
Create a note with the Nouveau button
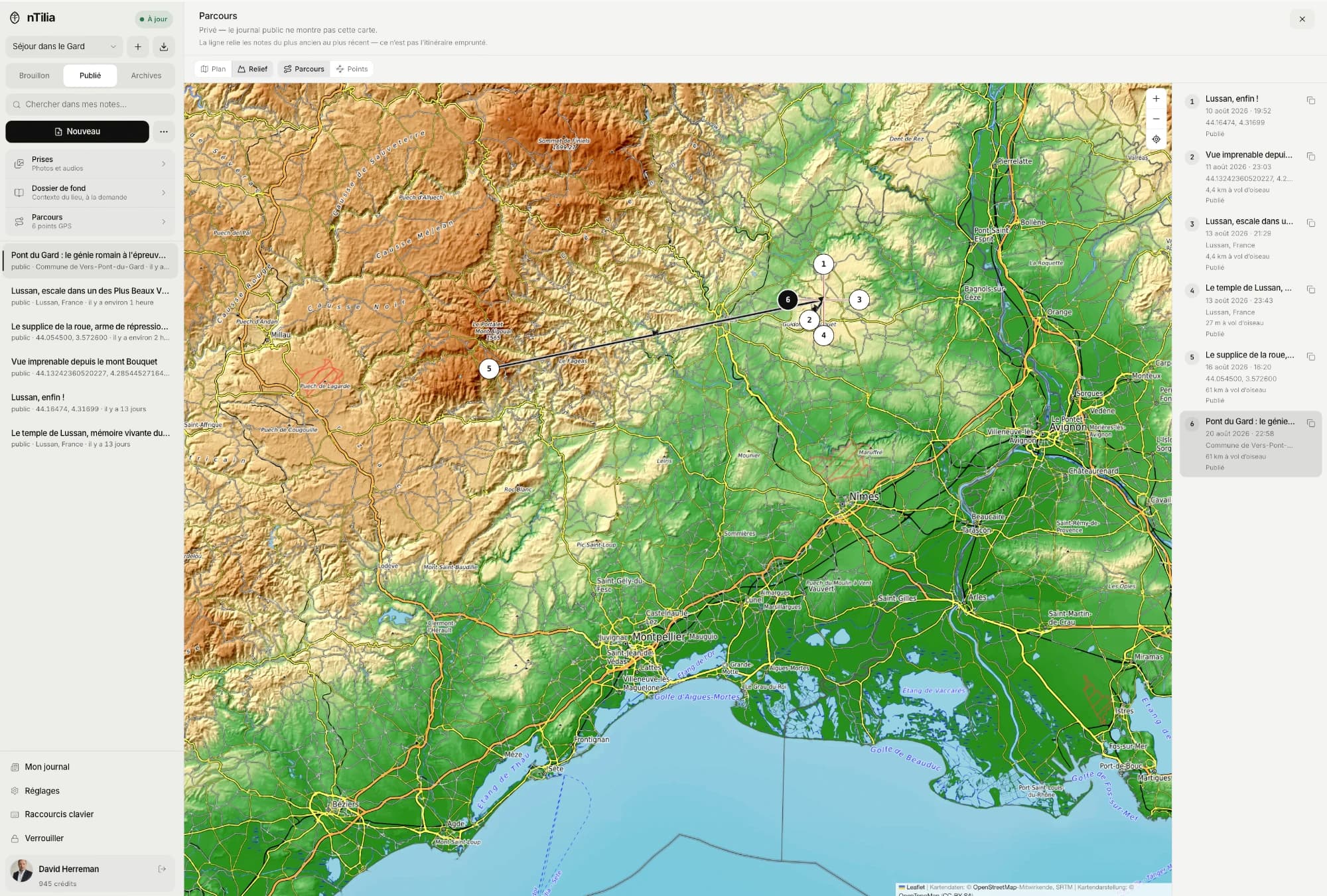click(77, 131)
